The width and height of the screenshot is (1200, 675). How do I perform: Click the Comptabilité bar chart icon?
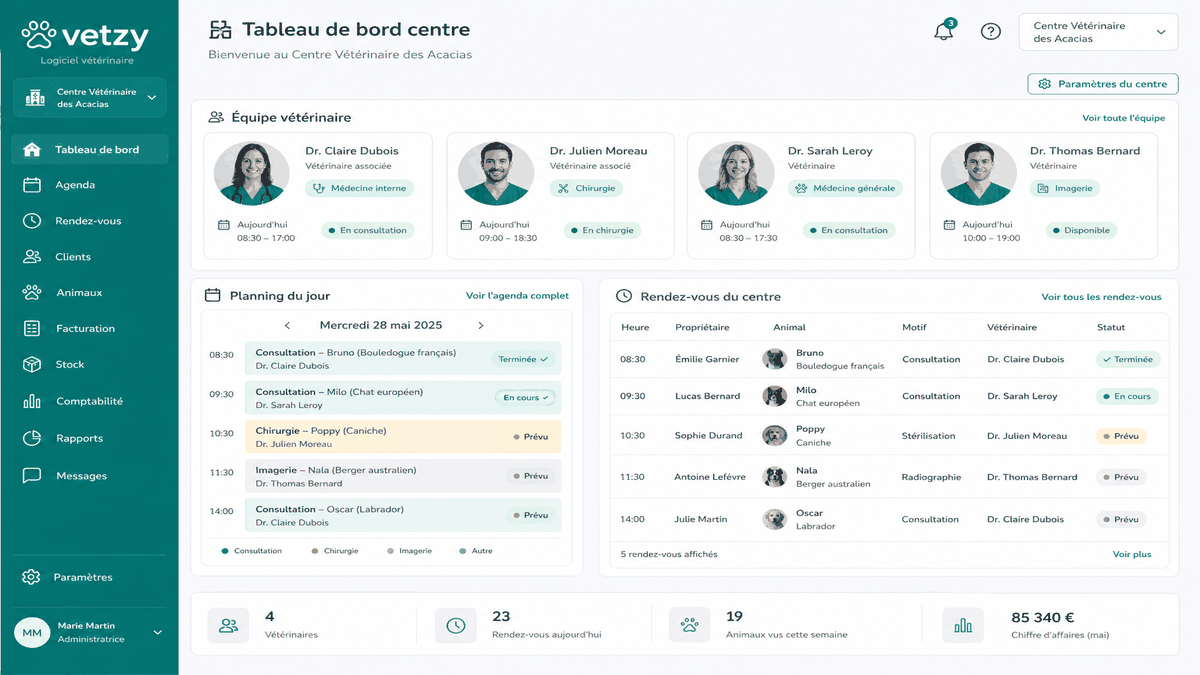click(x=32, y=401)
